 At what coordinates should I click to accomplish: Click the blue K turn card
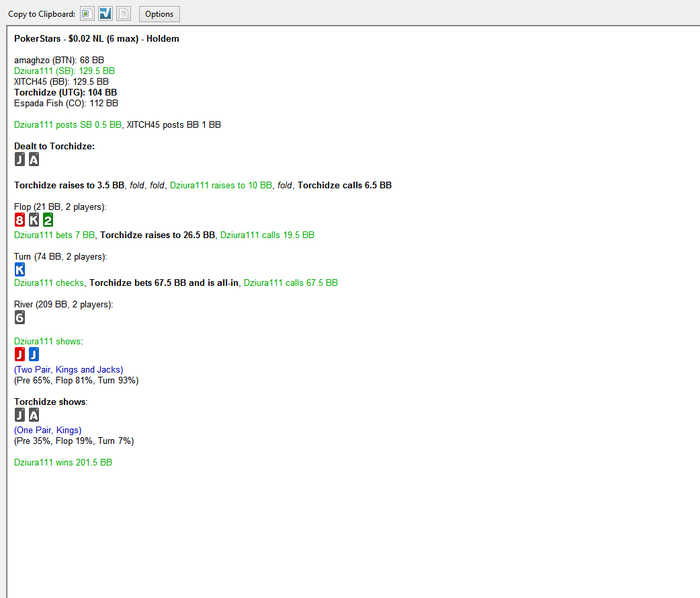point(20,270)
